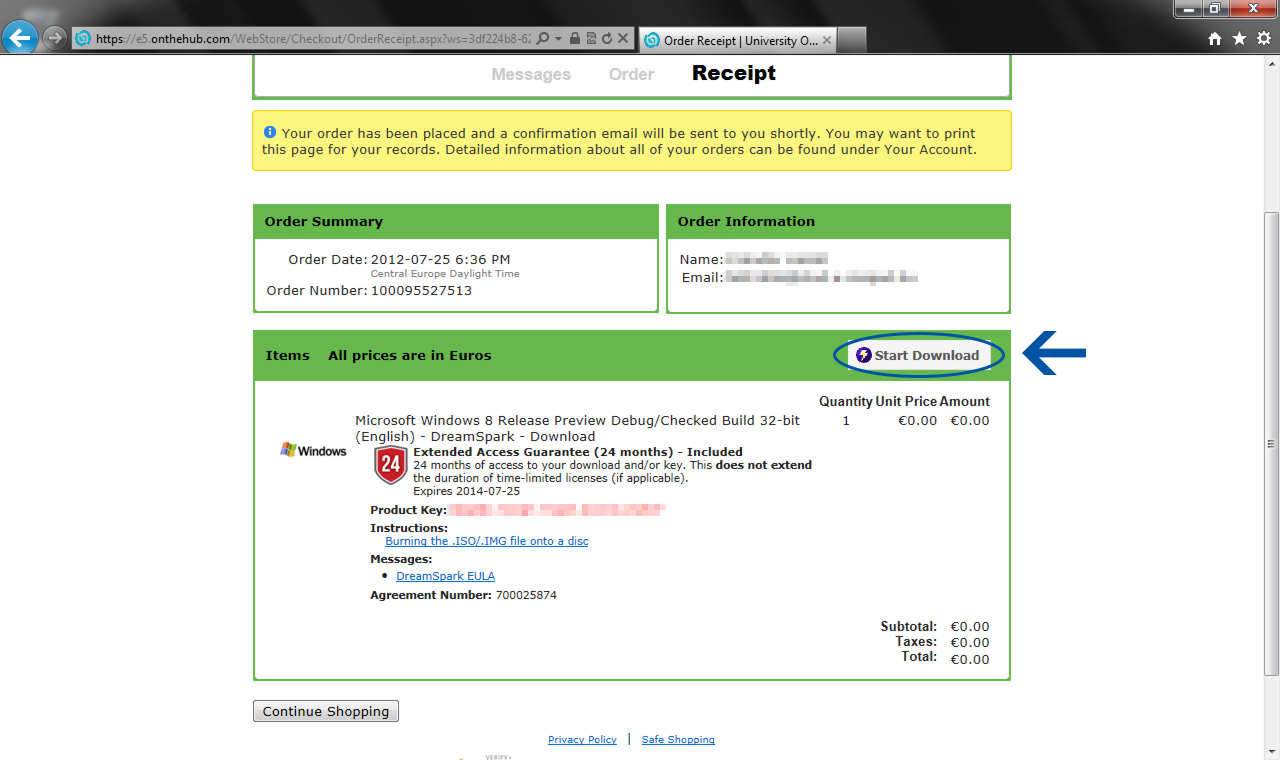Click the info icon in the yellow notice
The width and height of the screenshot is (1280, 760).
coord(270,132)
